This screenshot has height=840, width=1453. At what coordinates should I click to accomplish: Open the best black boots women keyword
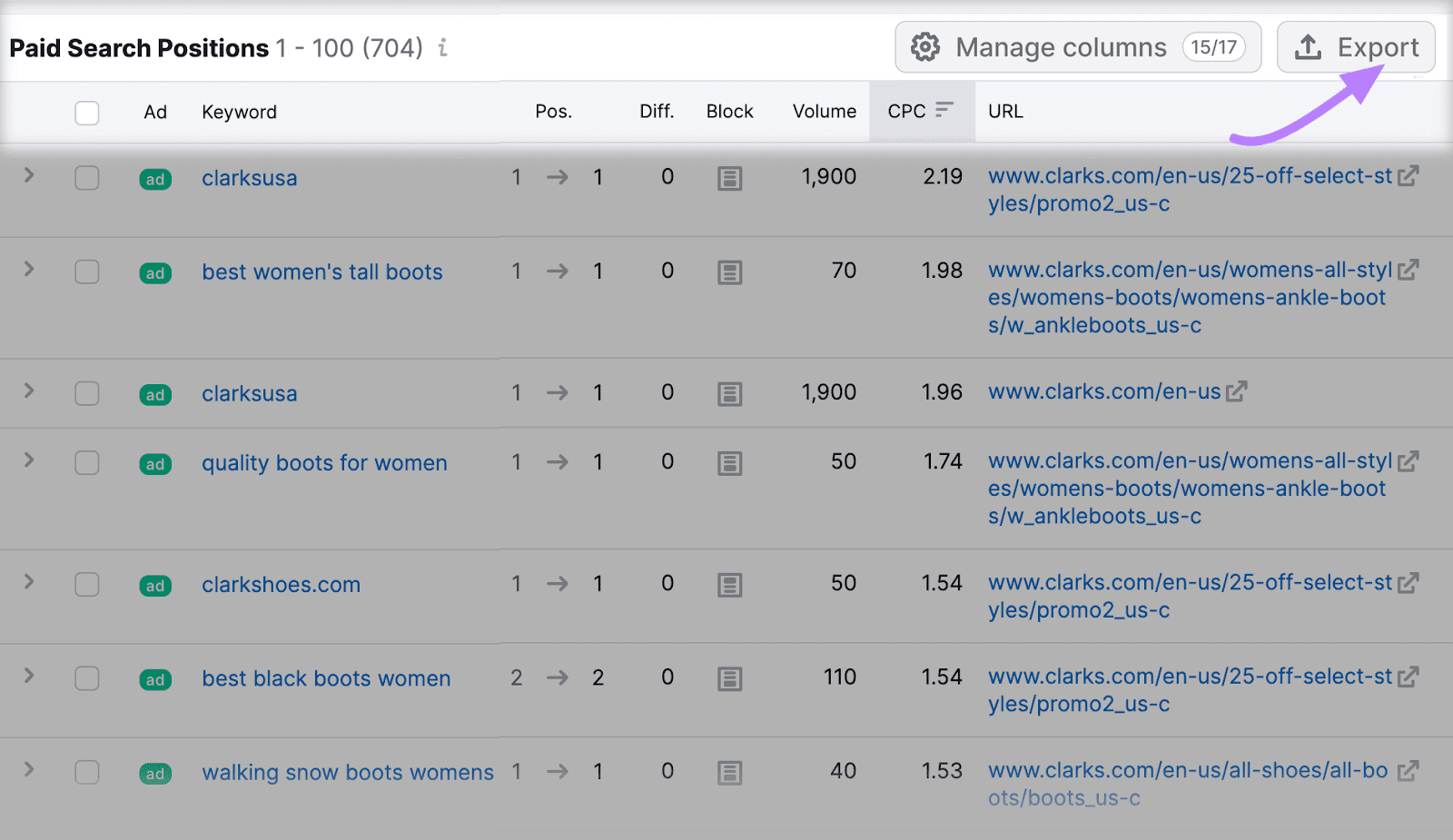(325, 678)
